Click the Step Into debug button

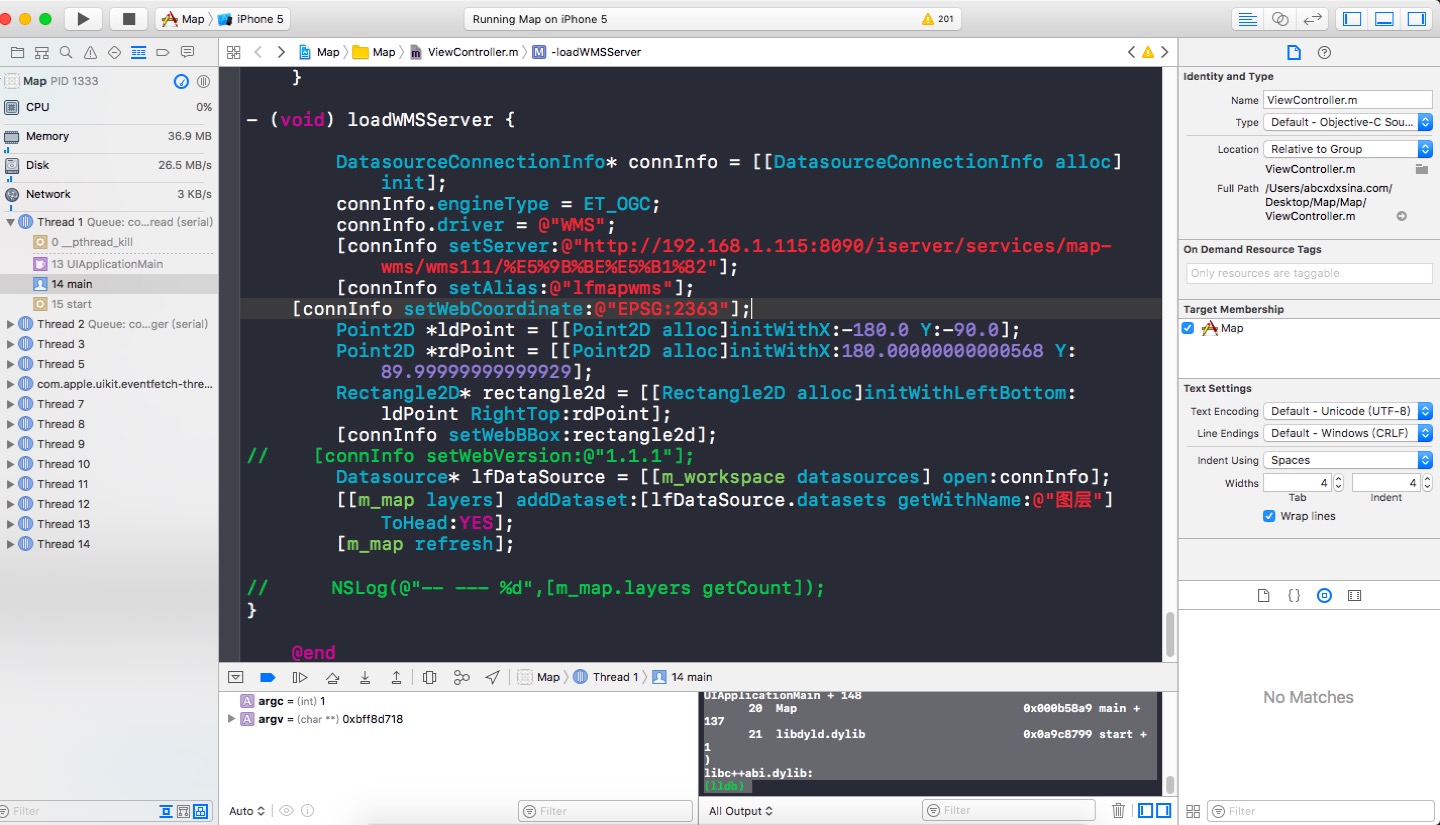[365, 677]
